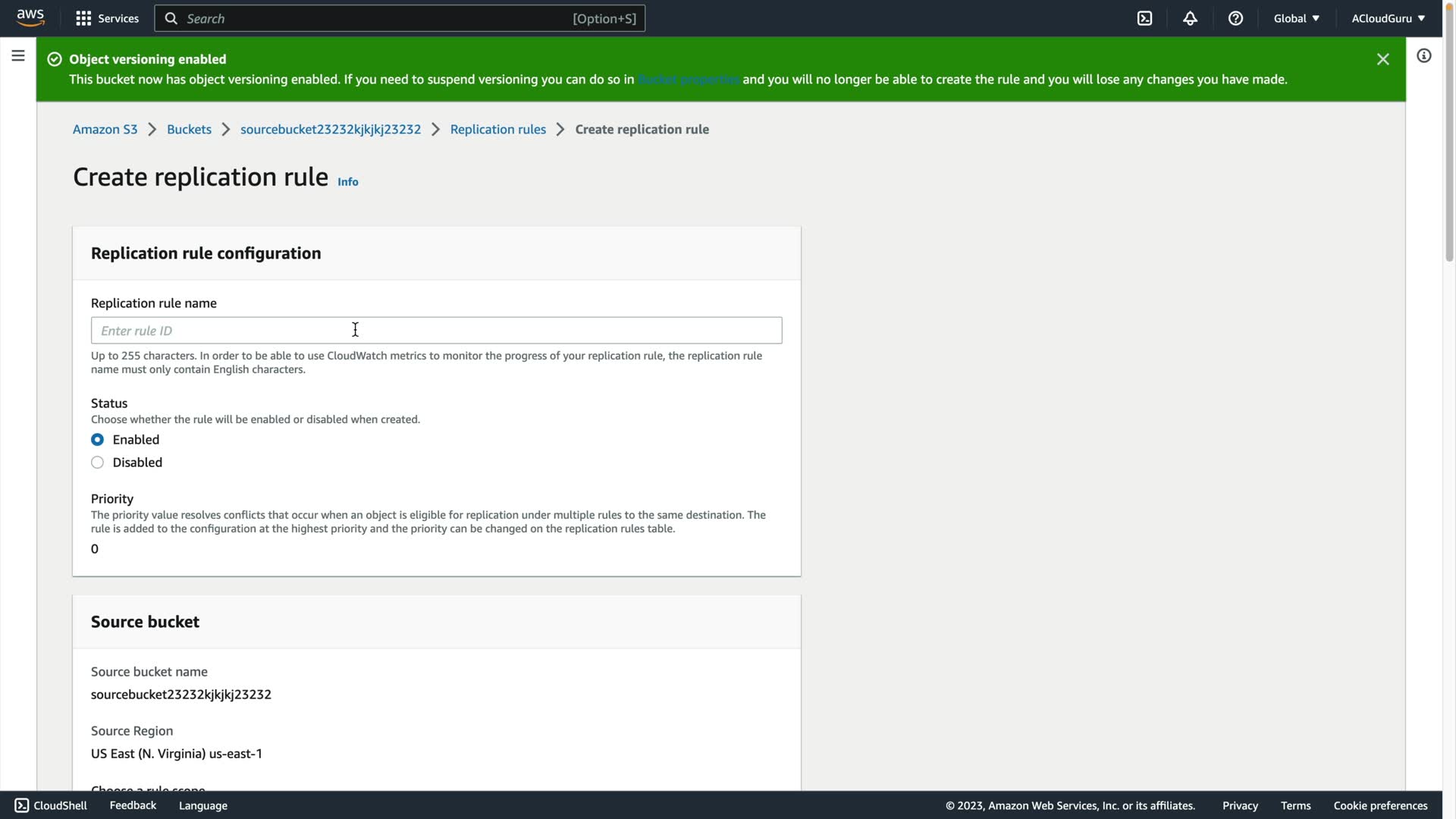
Task: Select the Disabled status radio button
Action: pos(97,463)
